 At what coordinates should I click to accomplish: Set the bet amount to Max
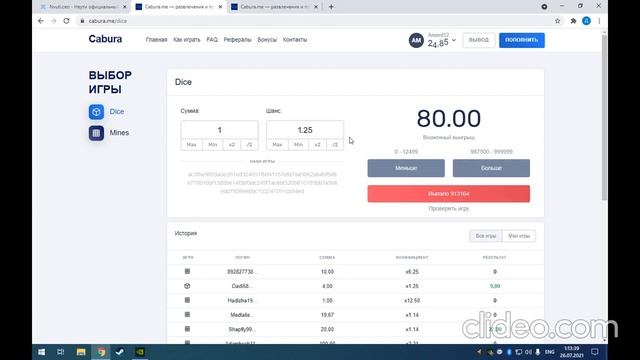coord(191,144)
